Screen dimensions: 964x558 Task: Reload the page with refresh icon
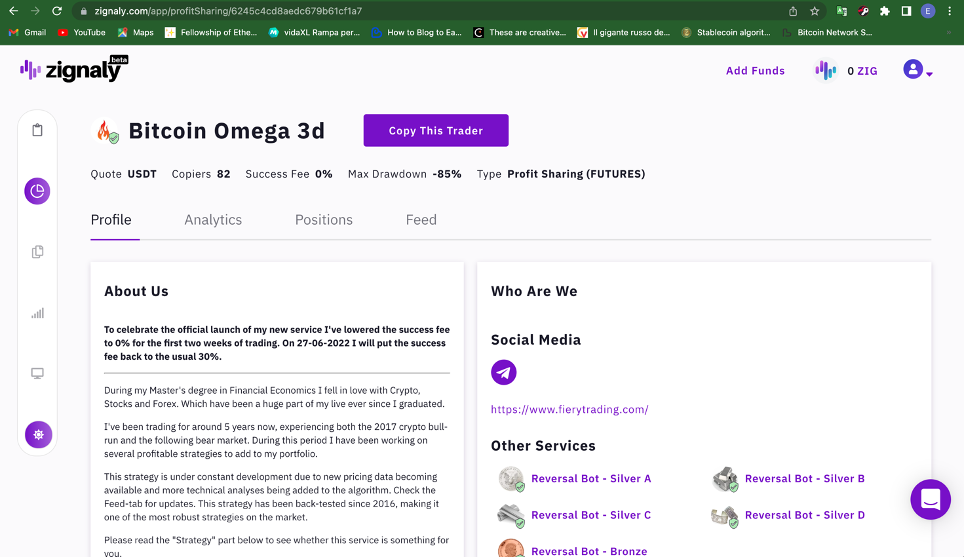[57, 11]
